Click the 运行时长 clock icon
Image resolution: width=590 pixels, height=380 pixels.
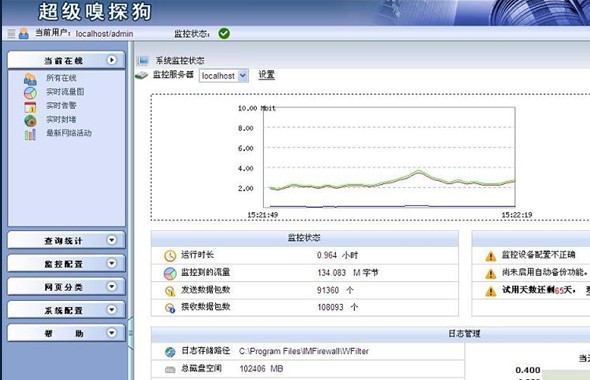tap(170, 255)
